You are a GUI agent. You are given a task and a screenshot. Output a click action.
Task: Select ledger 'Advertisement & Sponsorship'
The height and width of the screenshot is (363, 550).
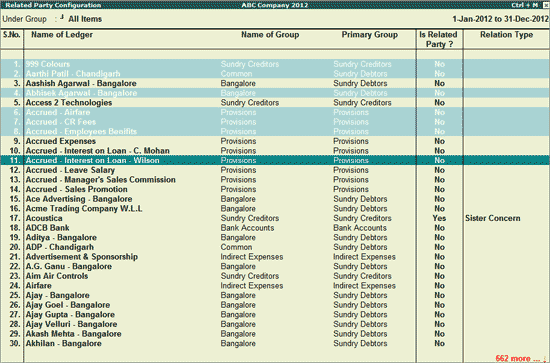tap(82, 257)
